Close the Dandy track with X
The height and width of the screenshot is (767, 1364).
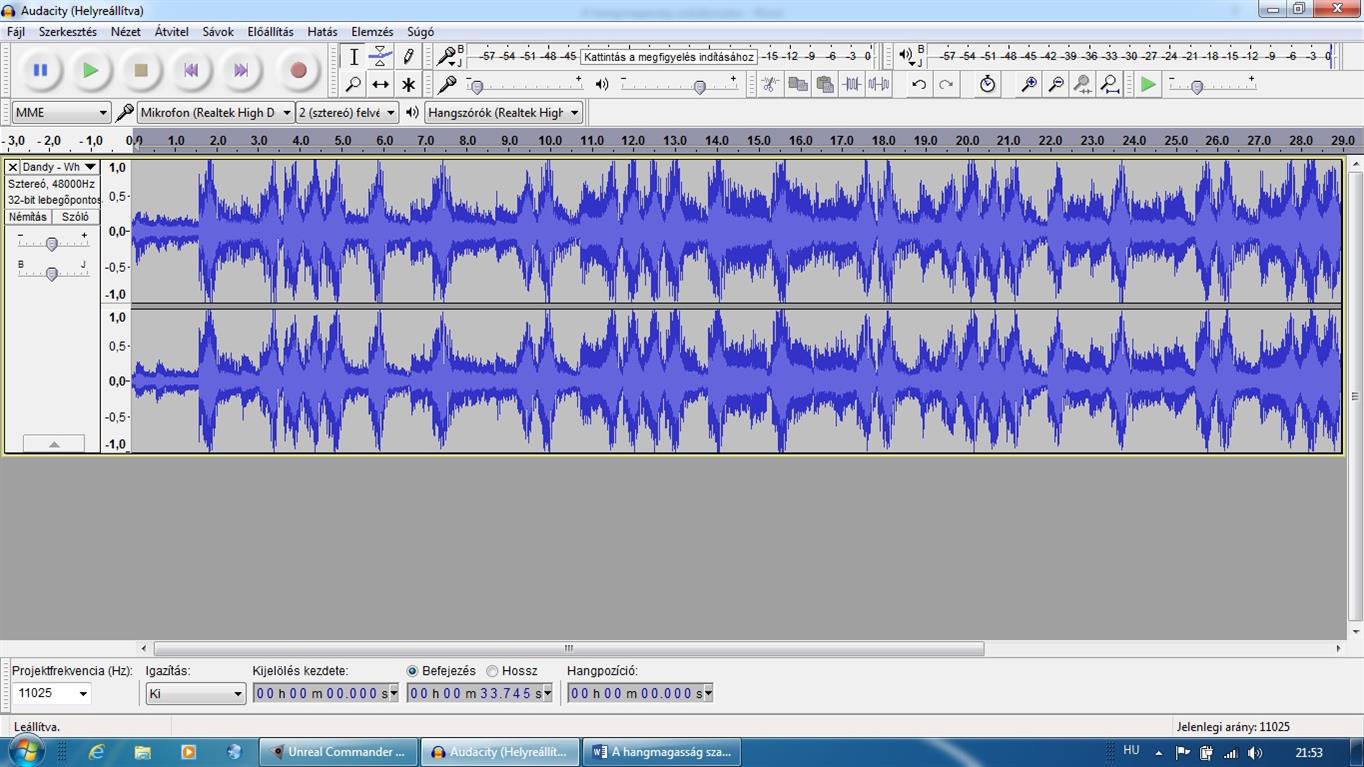click(13, 167)
